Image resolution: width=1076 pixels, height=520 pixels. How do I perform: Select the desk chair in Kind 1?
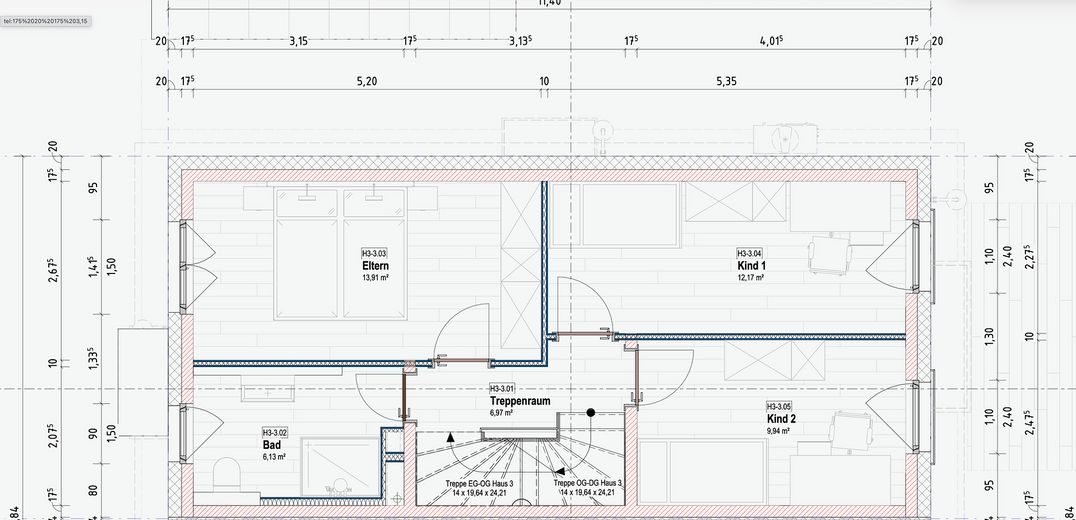(x=830, y=255)
